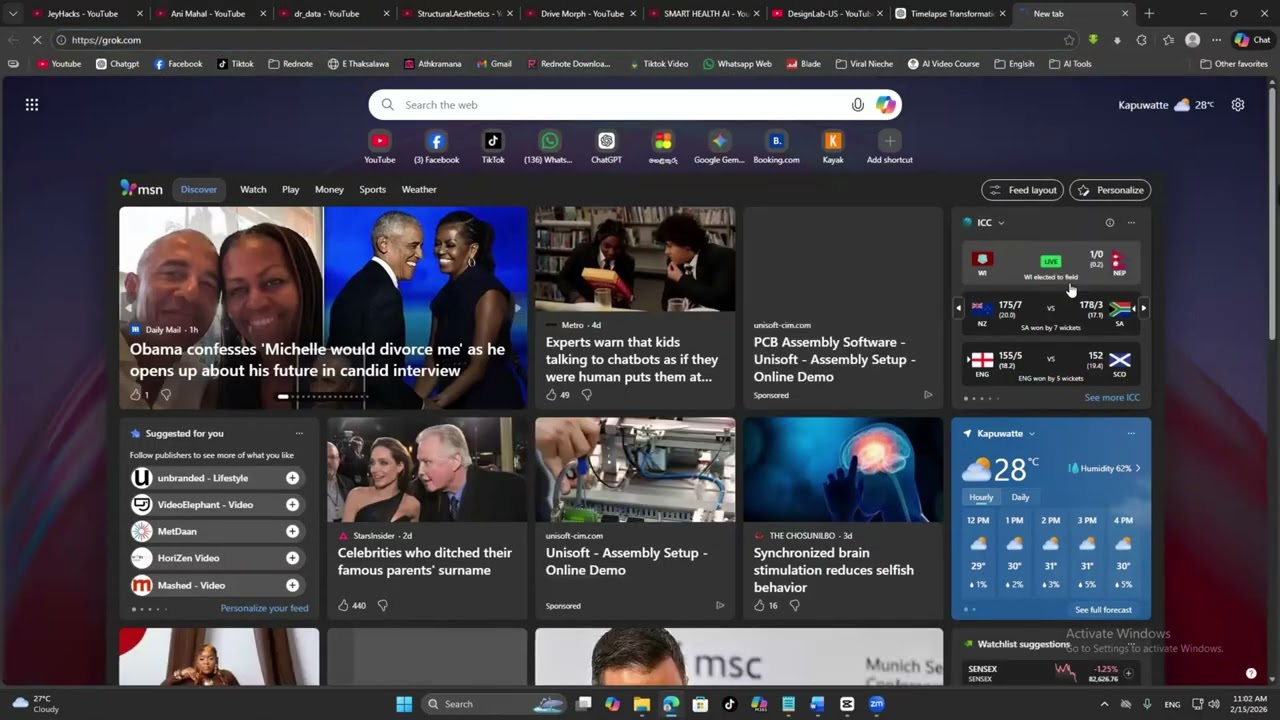Image resolution: width=1280 pixels, height=720 pixels.
Task: Open the Celebrities who ditched surnames article image
Action: click(x=427, y=470)
